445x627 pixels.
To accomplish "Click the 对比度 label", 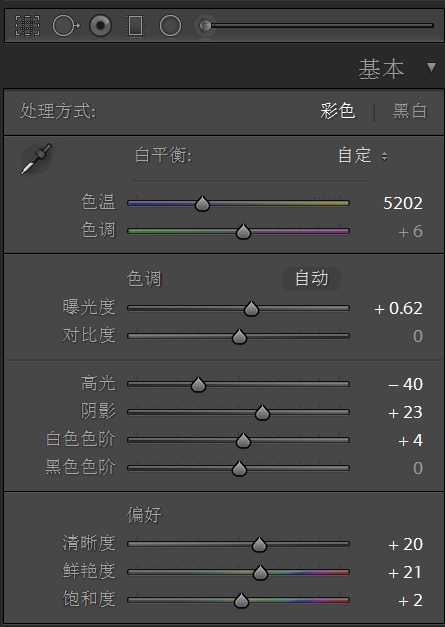I will pos(89,335).
